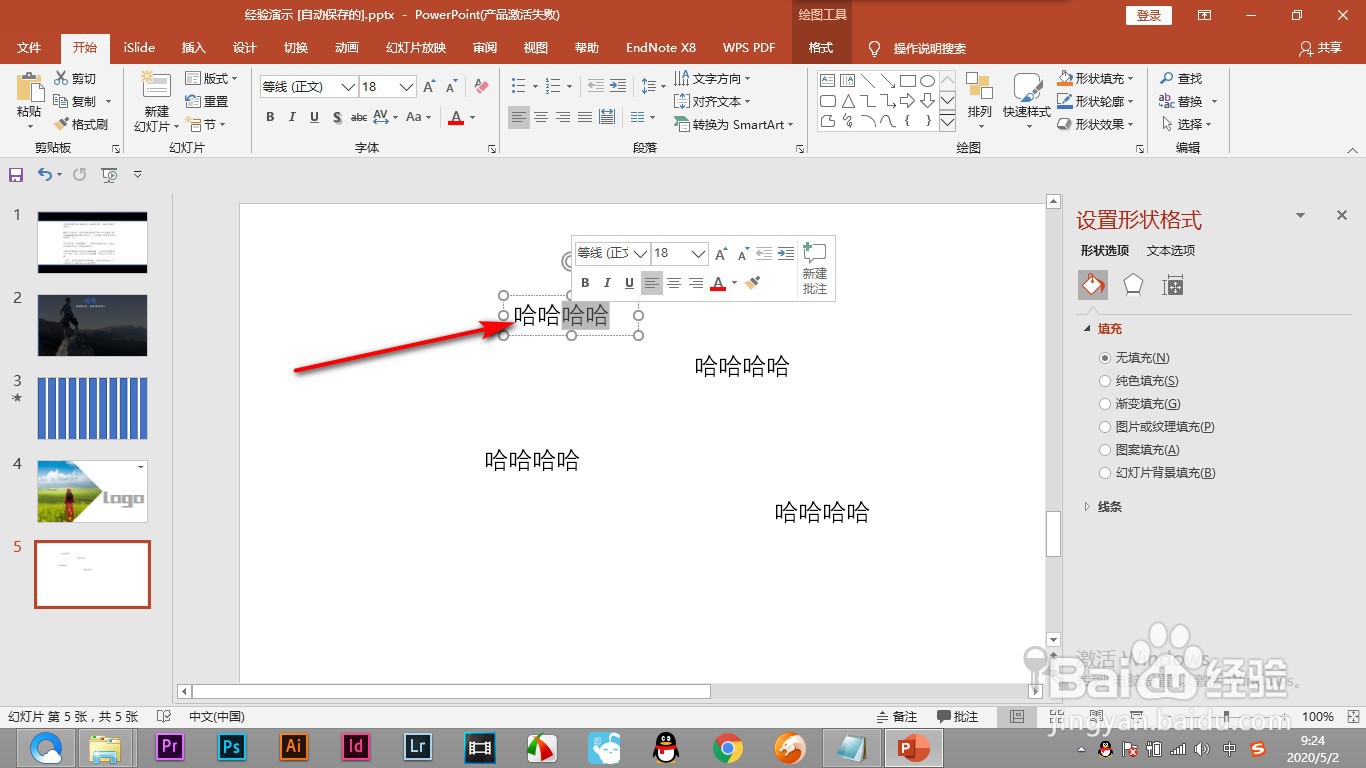Click the Find (查找) magnifier

[x=1167, y=78]
